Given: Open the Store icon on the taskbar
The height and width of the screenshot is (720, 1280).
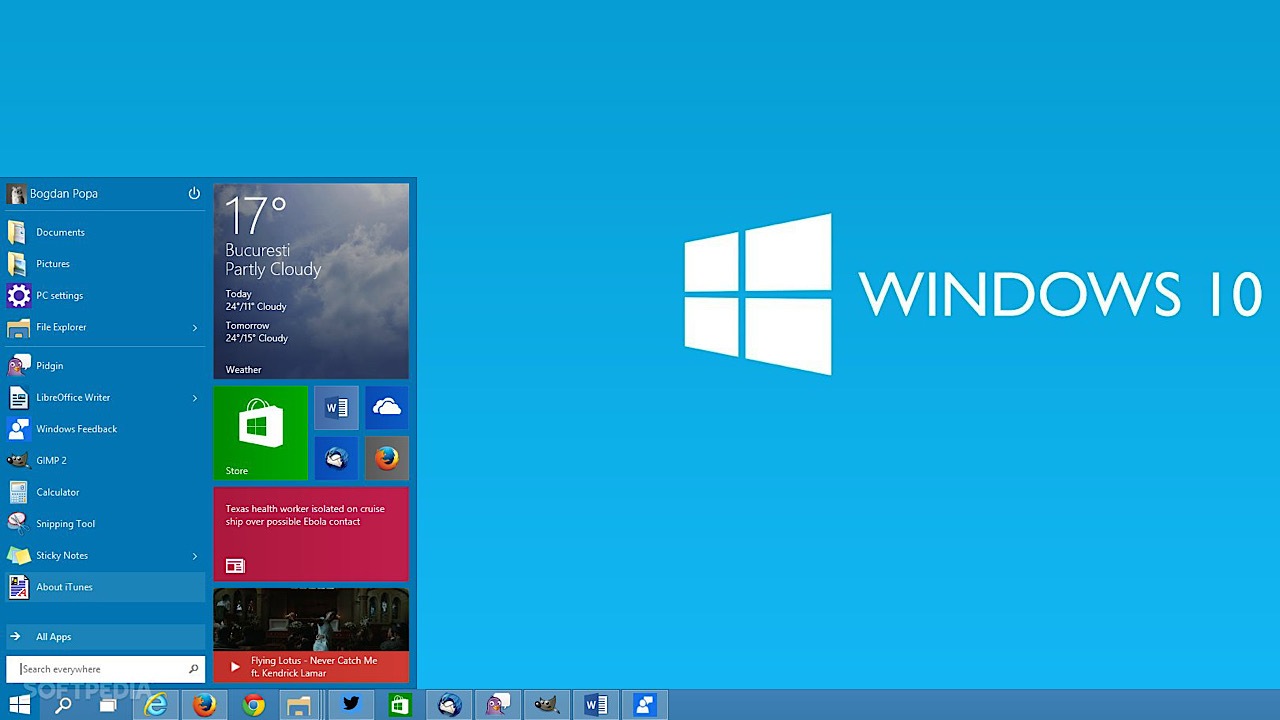Looking at the screenshot, I should coord(400,705).
